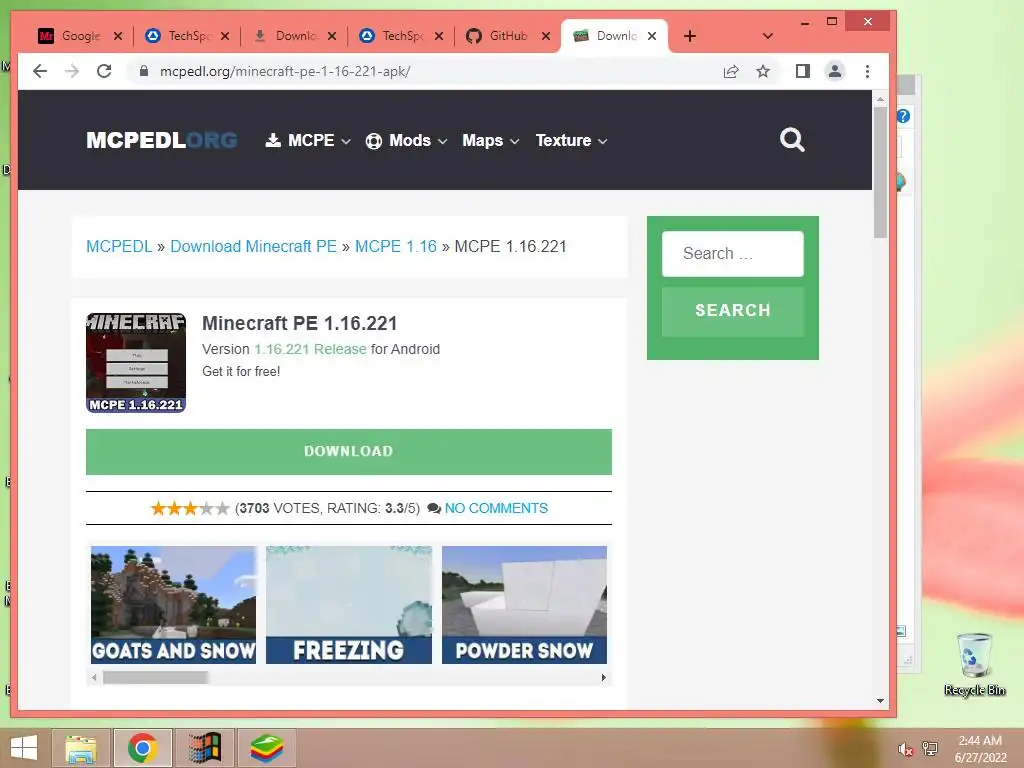The image size is (1024, 768).
Task: Open the Powder Snow screenshot
Action: [524, 605]
